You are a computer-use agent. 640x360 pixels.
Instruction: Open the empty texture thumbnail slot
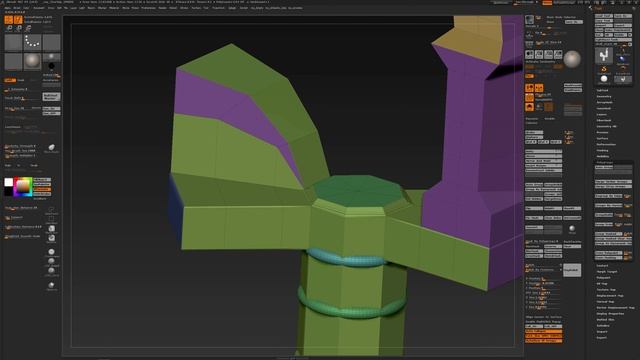coord(13,62)
